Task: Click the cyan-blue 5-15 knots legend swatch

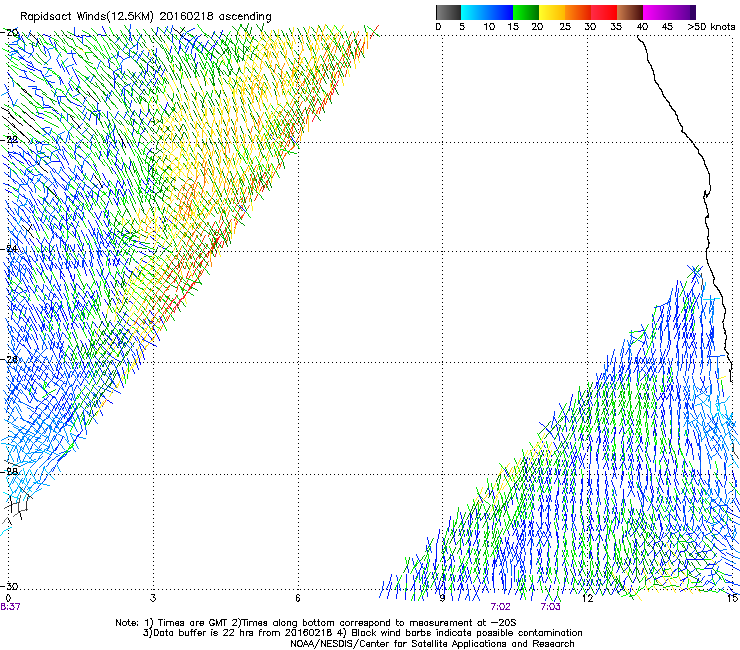Action: pyautogui.click(x=487, y=12)
